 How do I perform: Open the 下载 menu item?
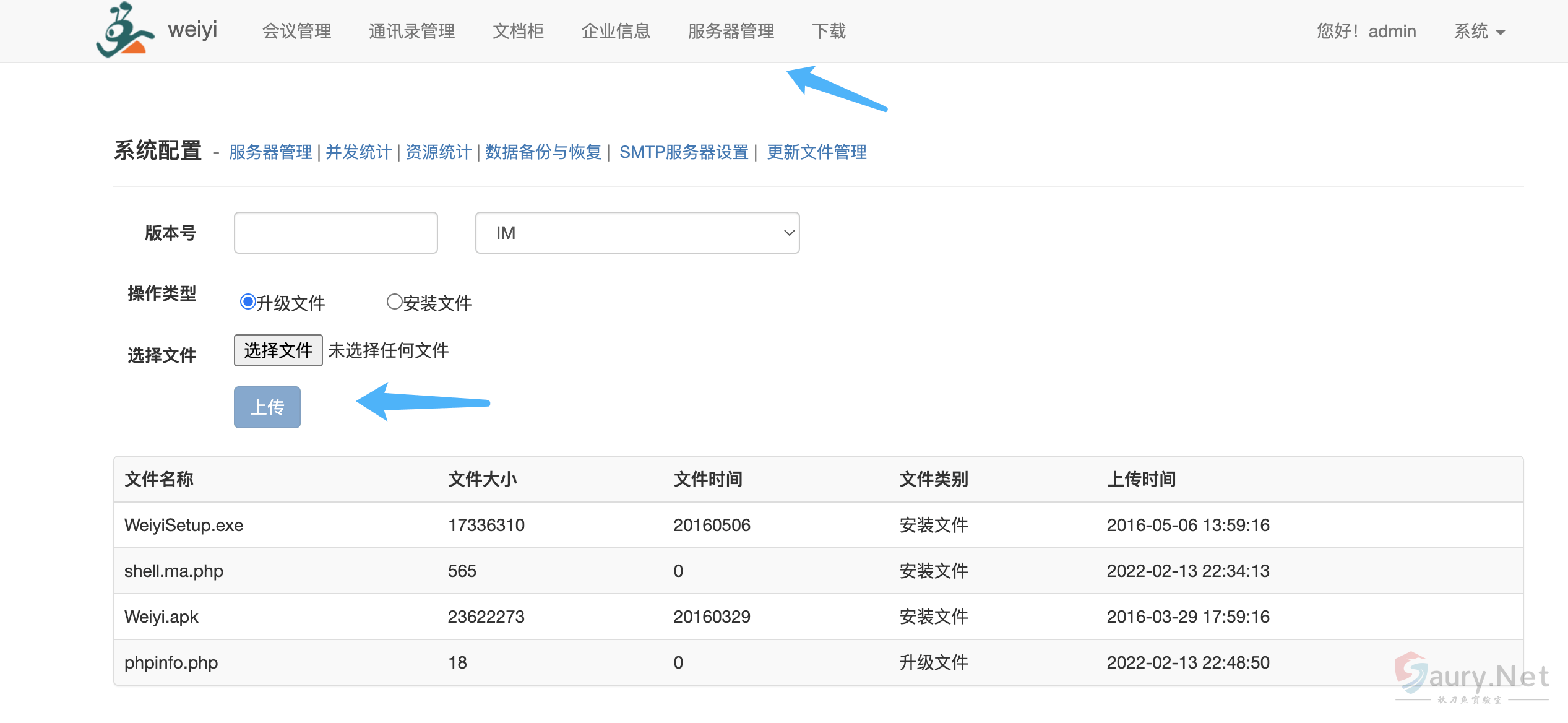829,32
